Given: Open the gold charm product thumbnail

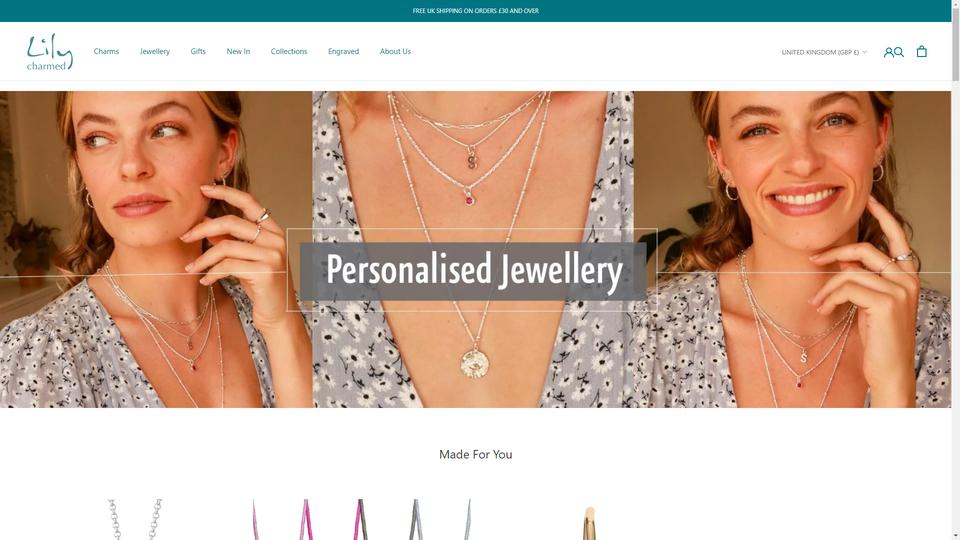Looking at the screenshot, I should (589, 522).
